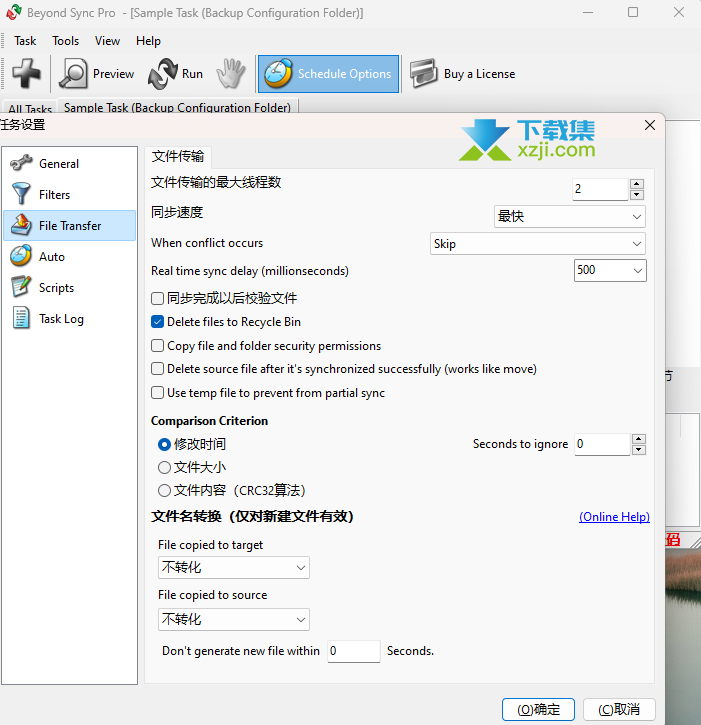
Task: Click the Filters funnel icon
Action: 21,194
